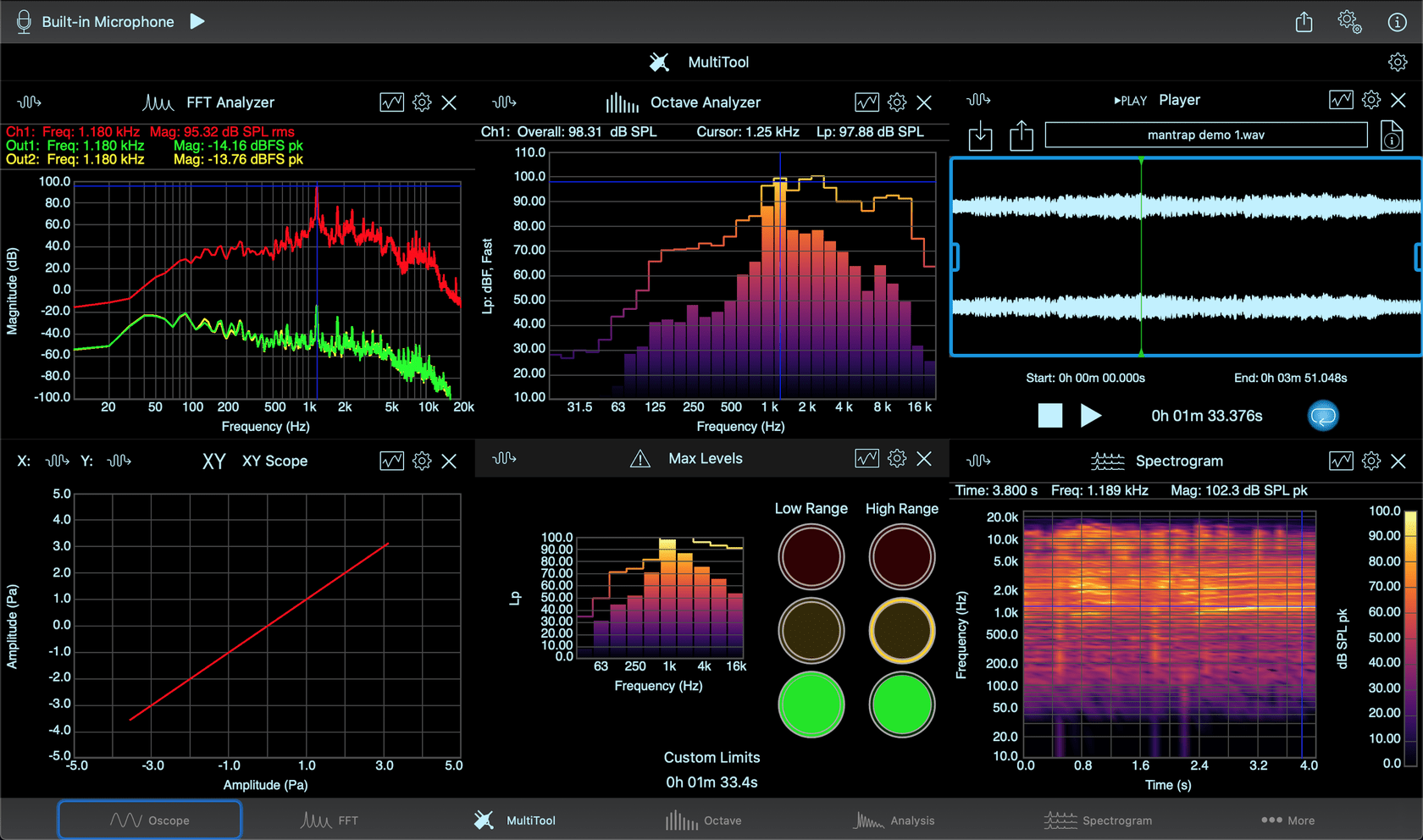
Task: Click the warning triangle in Max Levels panel
Action: point(638,458)
